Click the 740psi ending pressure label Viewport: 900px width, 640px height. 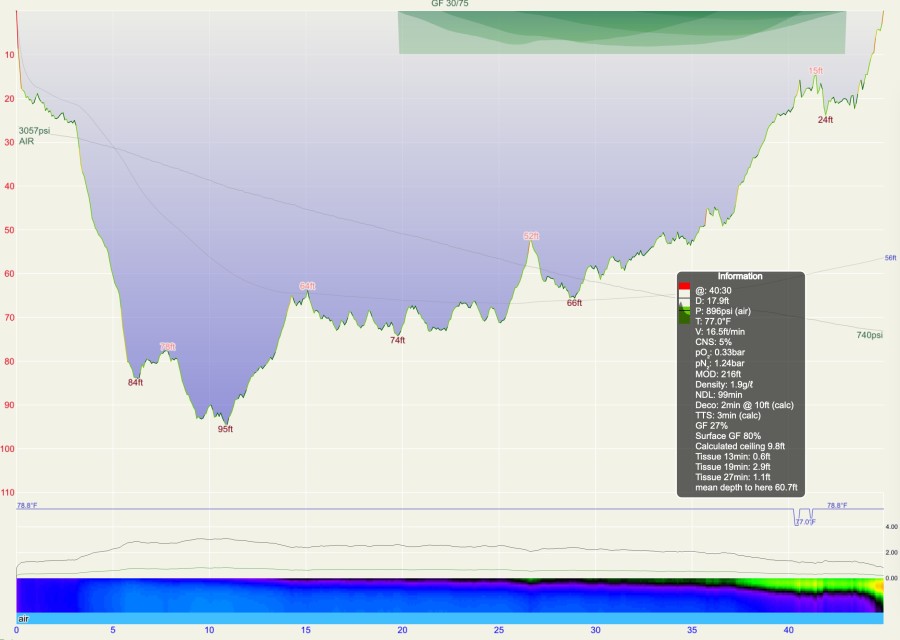pos(869,335)
